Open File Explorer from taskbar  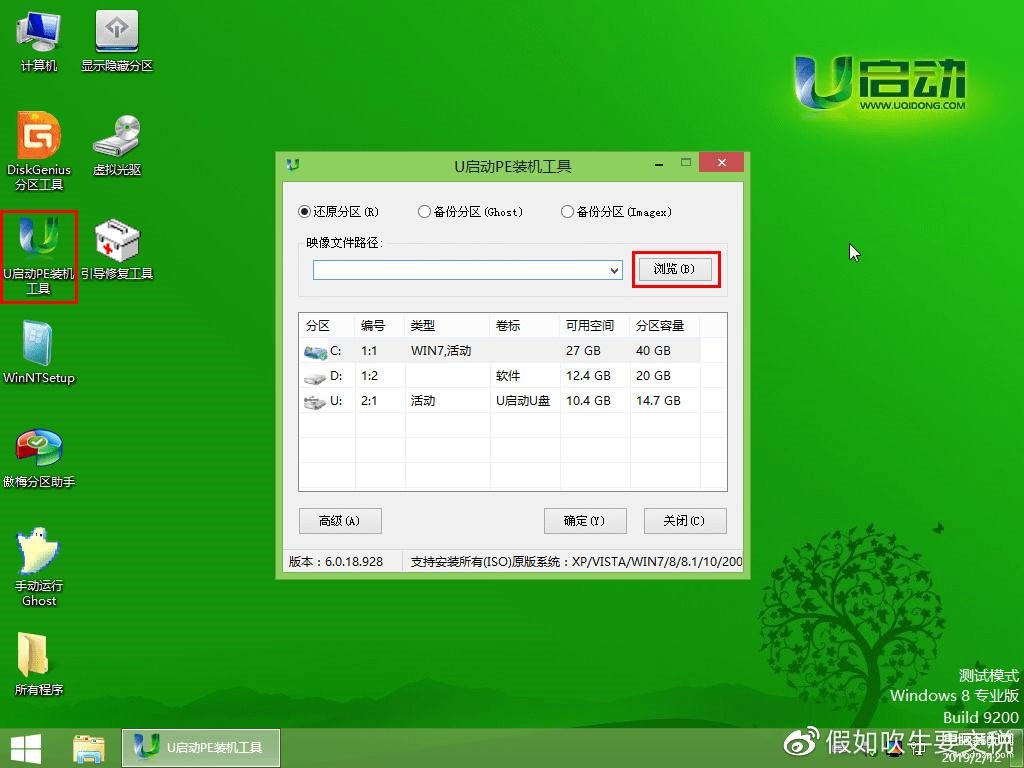89,748
